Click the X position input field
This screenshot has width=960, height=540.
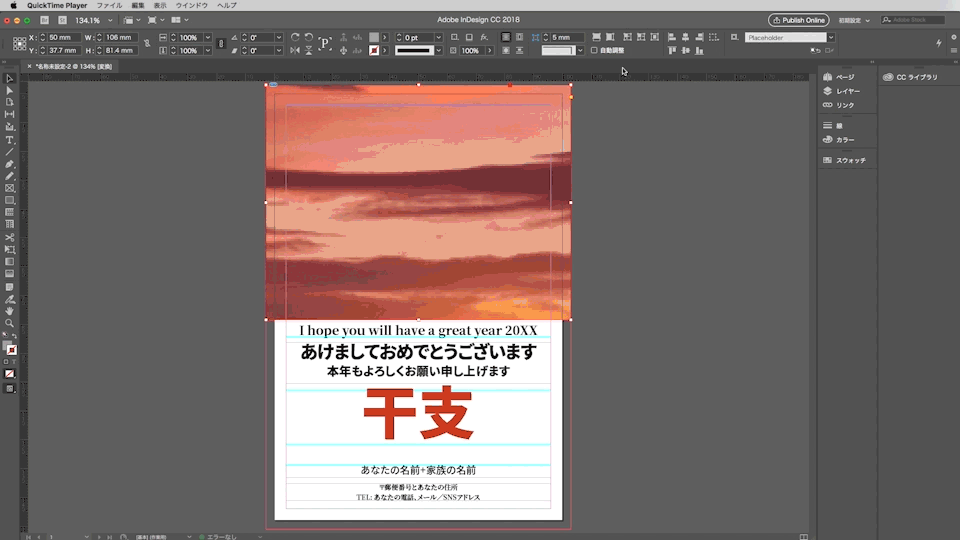(63, 37)
